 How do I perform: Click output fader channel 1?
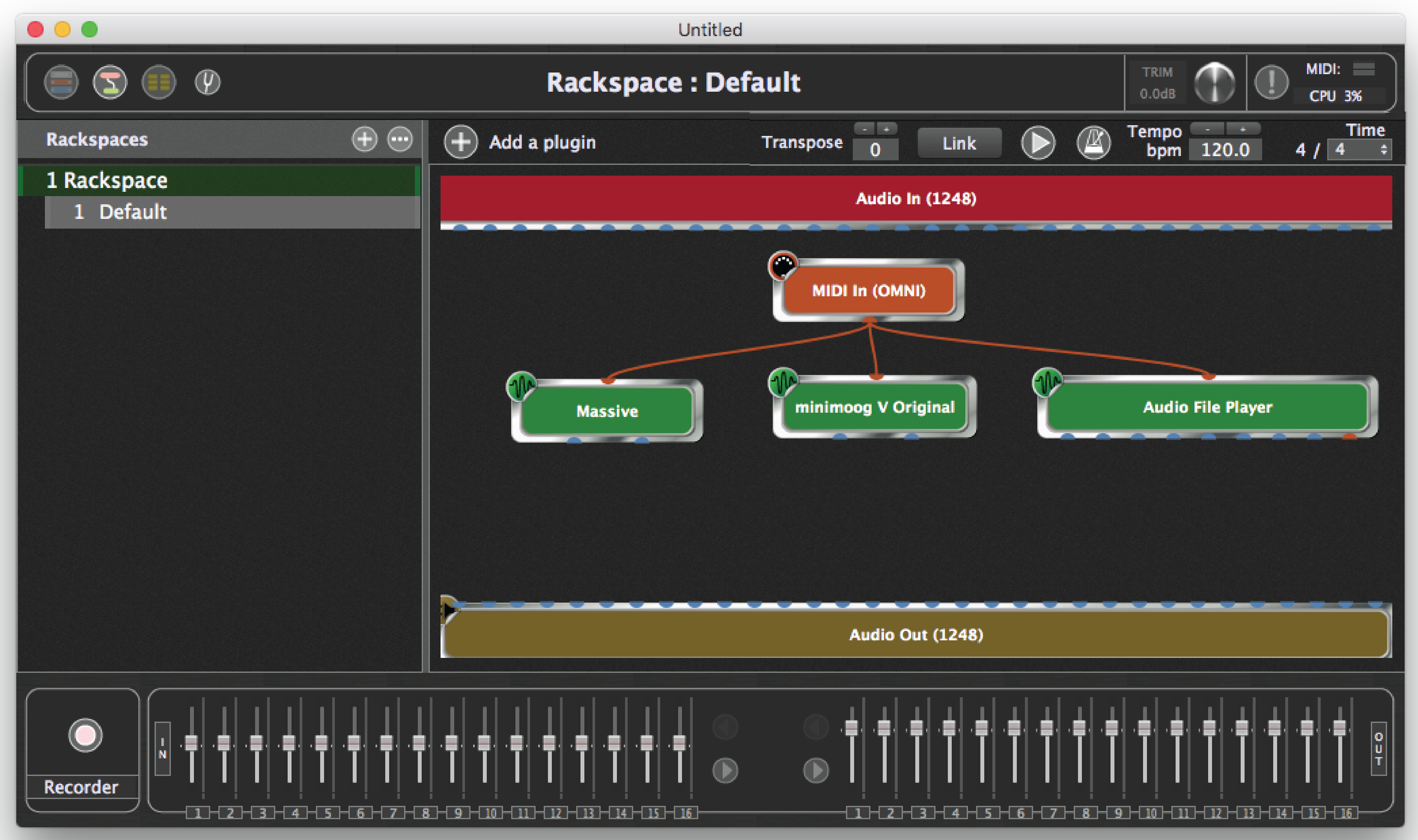pyautogui.click(x=852, y=728)
